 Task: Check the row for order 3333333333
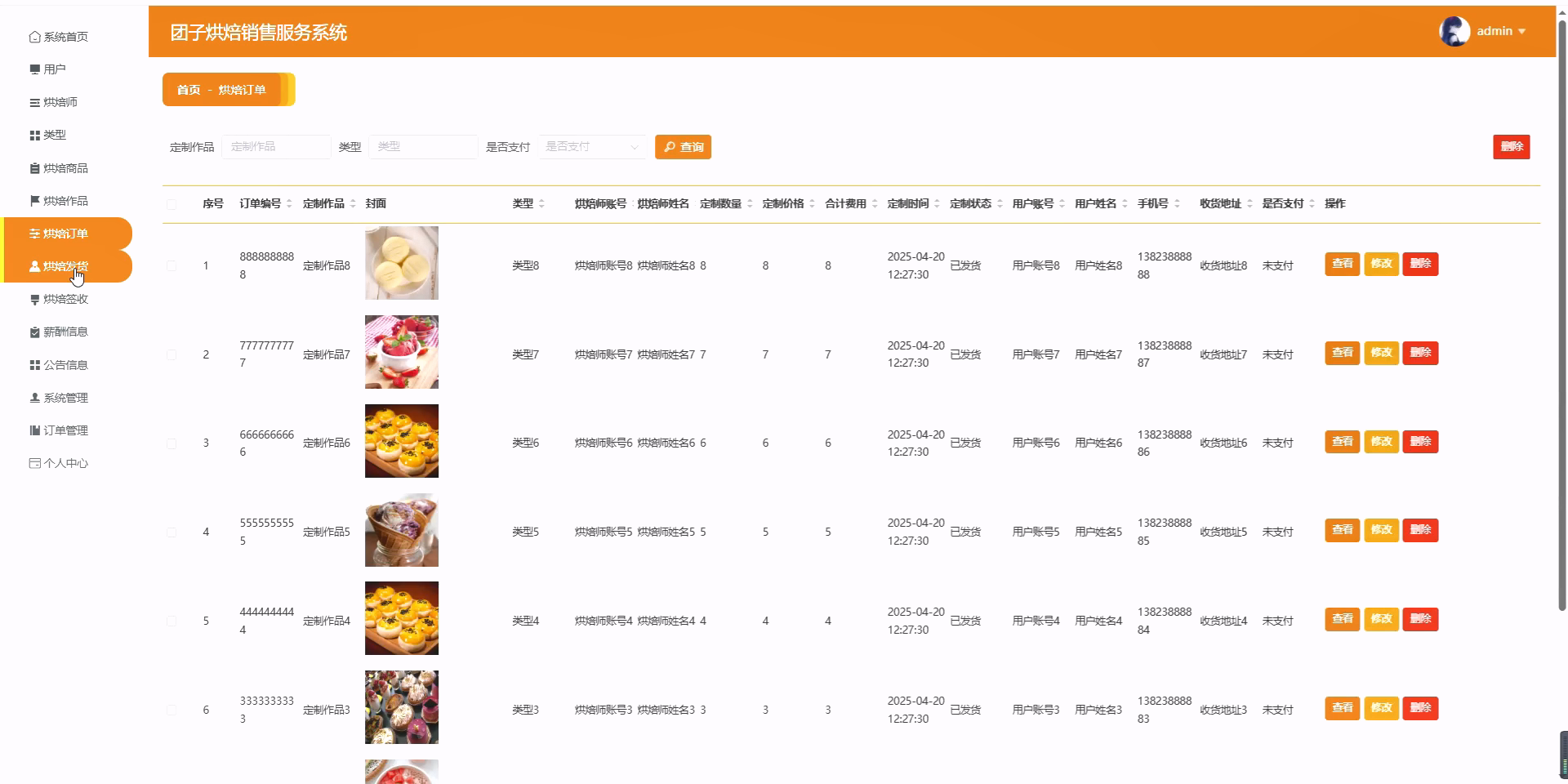click(171, 710)
